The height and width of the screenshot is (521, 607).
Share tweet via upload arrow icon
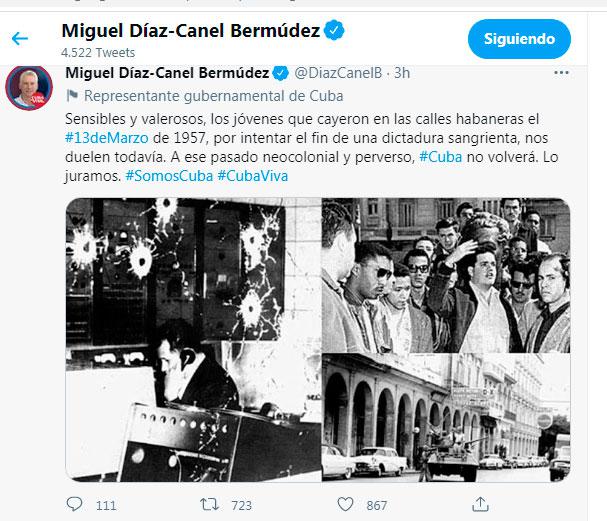(480, 504)
